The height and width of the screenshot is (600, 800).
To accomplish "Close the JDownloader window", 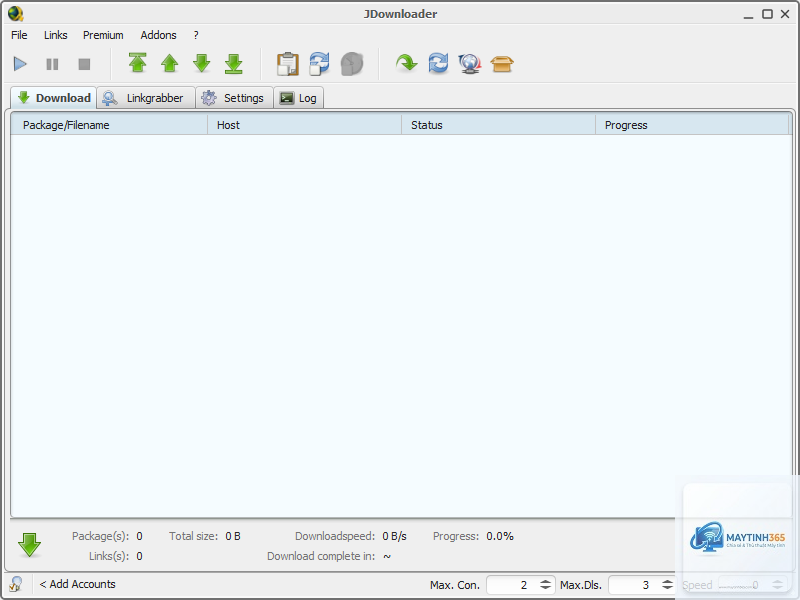I will 785,14.
